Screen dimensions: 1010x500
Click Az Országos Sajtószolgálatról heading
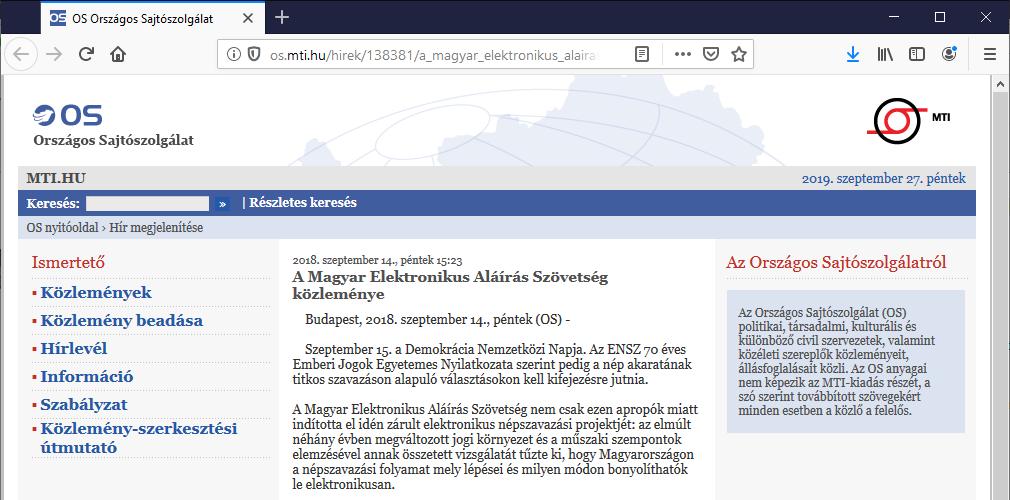click(x=836, y=262)
